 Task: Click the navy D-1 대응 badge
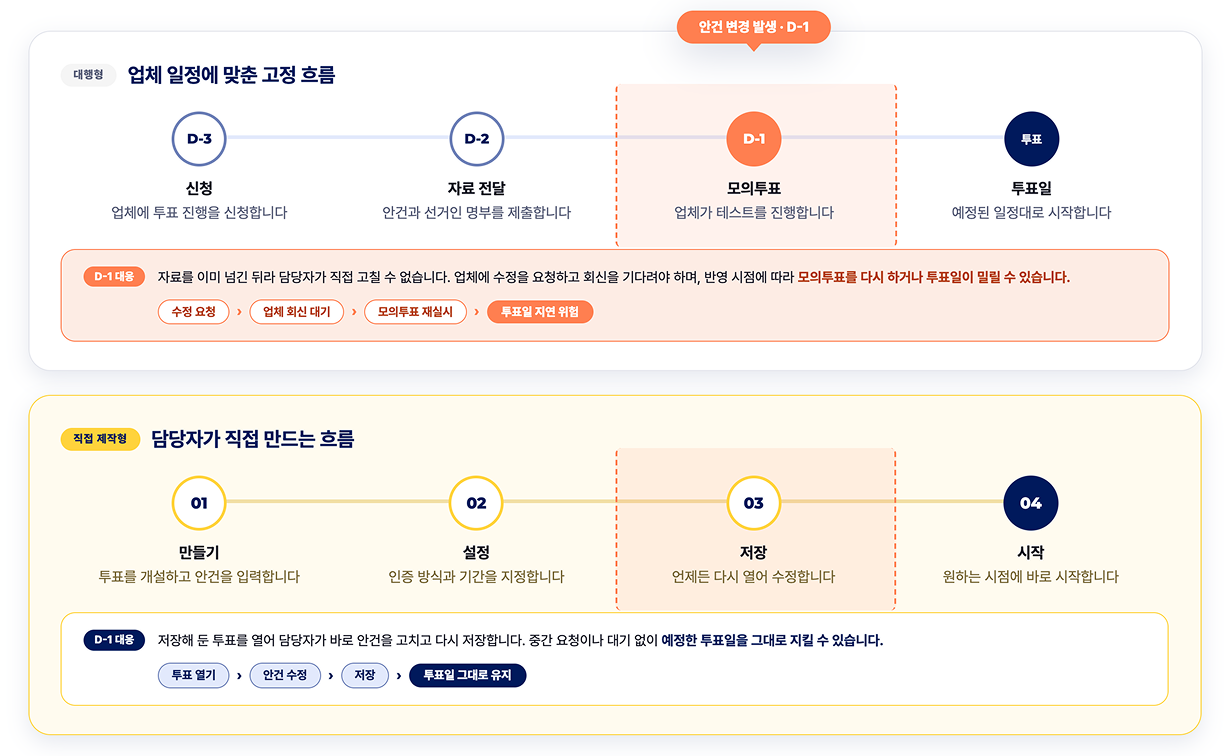tap(115, 640)
